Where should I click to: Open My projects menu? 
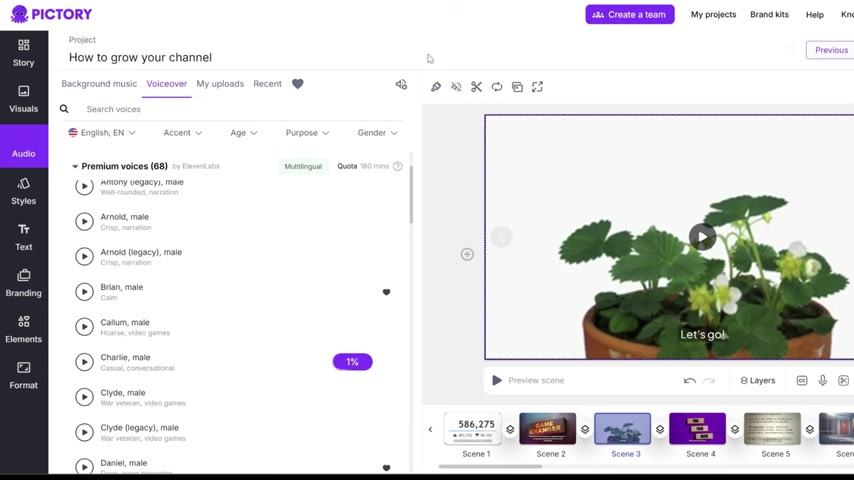coord(713,15)
